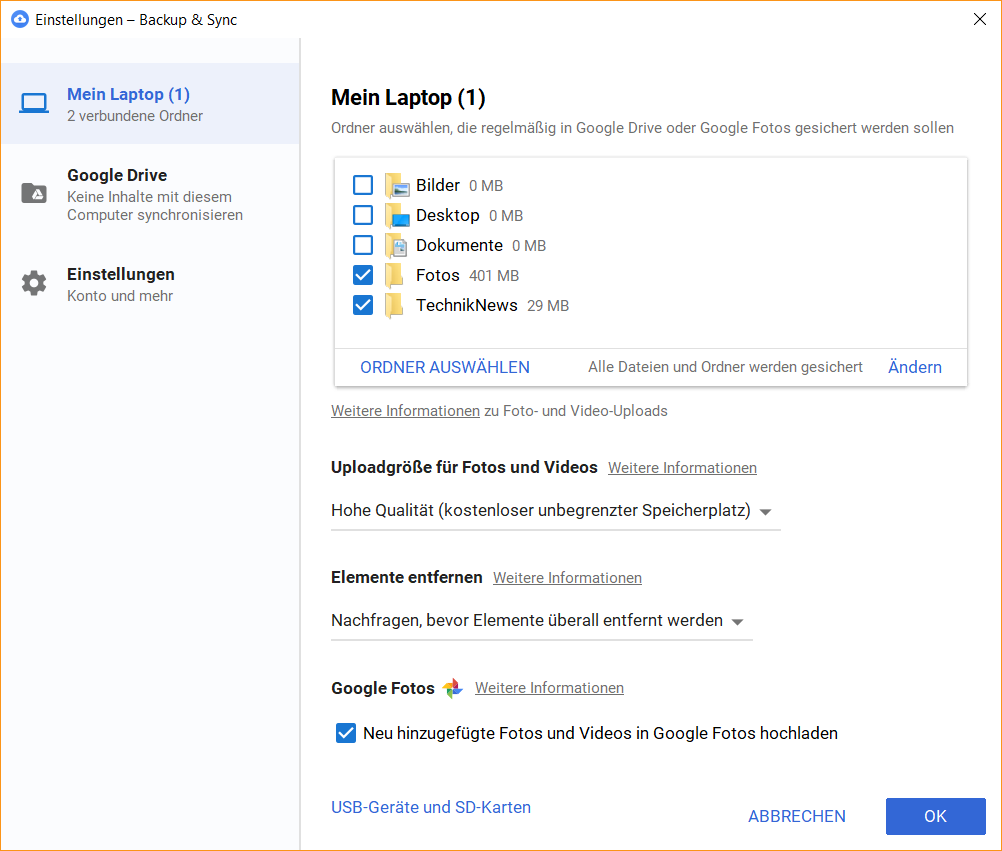Viewport: 1002px width, 851px height.
Task: Click the Dokumente folder icon
Action: pyautogui.click(x=396, y=245)
